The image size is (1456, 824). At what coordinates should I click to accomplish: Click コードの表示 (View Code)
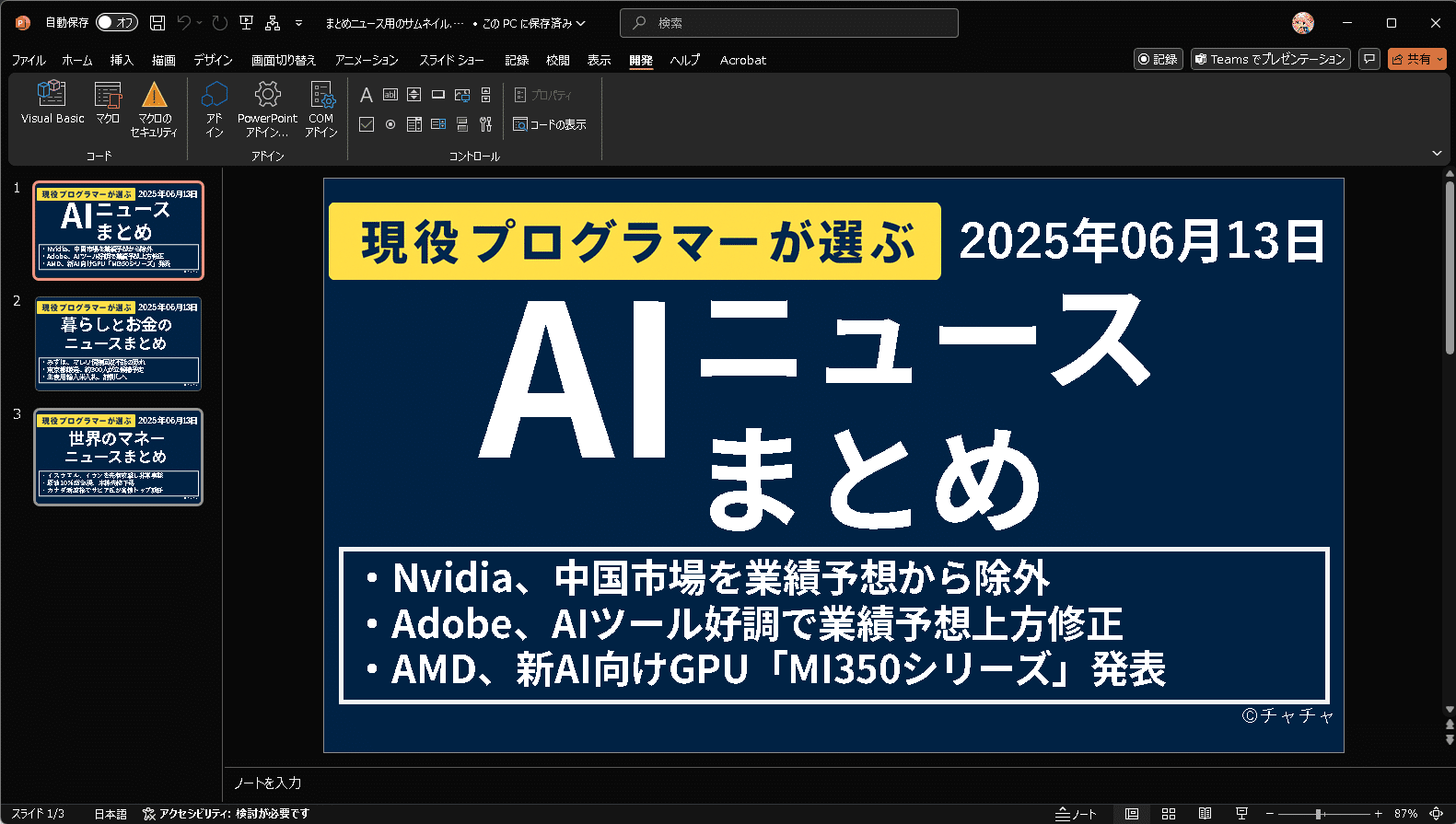coord(550,124)
